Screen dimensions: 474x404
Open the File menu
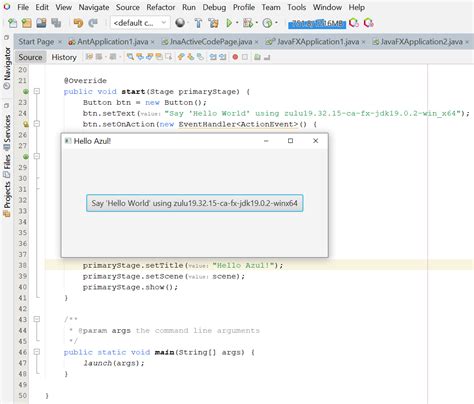coord(23,7)
